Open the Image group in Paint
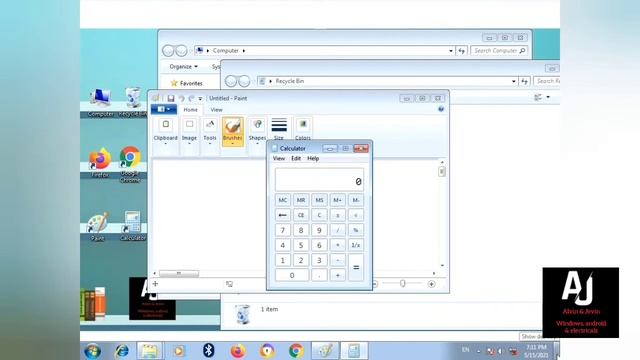This screenshot has height=360, width=640. pyautogui.click(x=189, y=131)
